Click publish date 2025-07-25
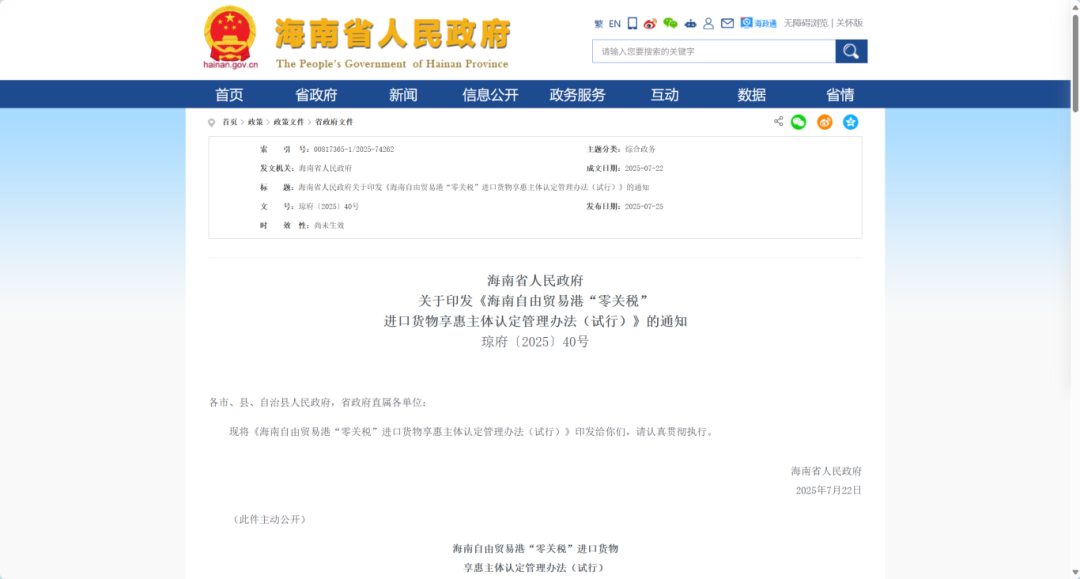 click(644, 206)
